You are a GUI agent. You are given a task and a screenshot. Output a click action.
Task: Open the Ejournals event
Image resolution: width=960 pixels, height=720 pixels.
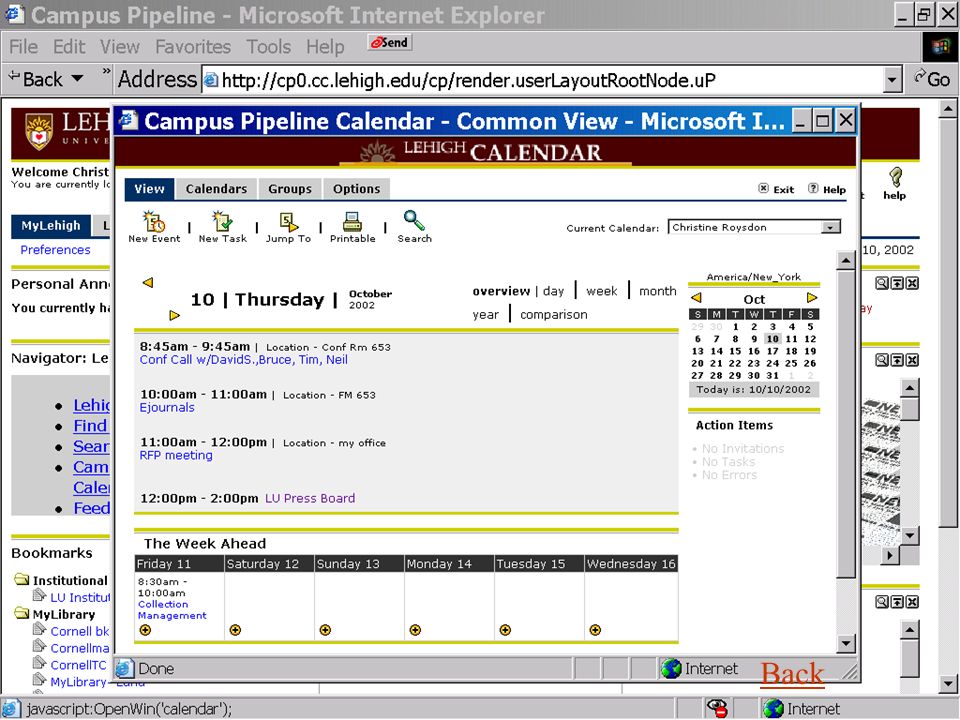[167, 408]
